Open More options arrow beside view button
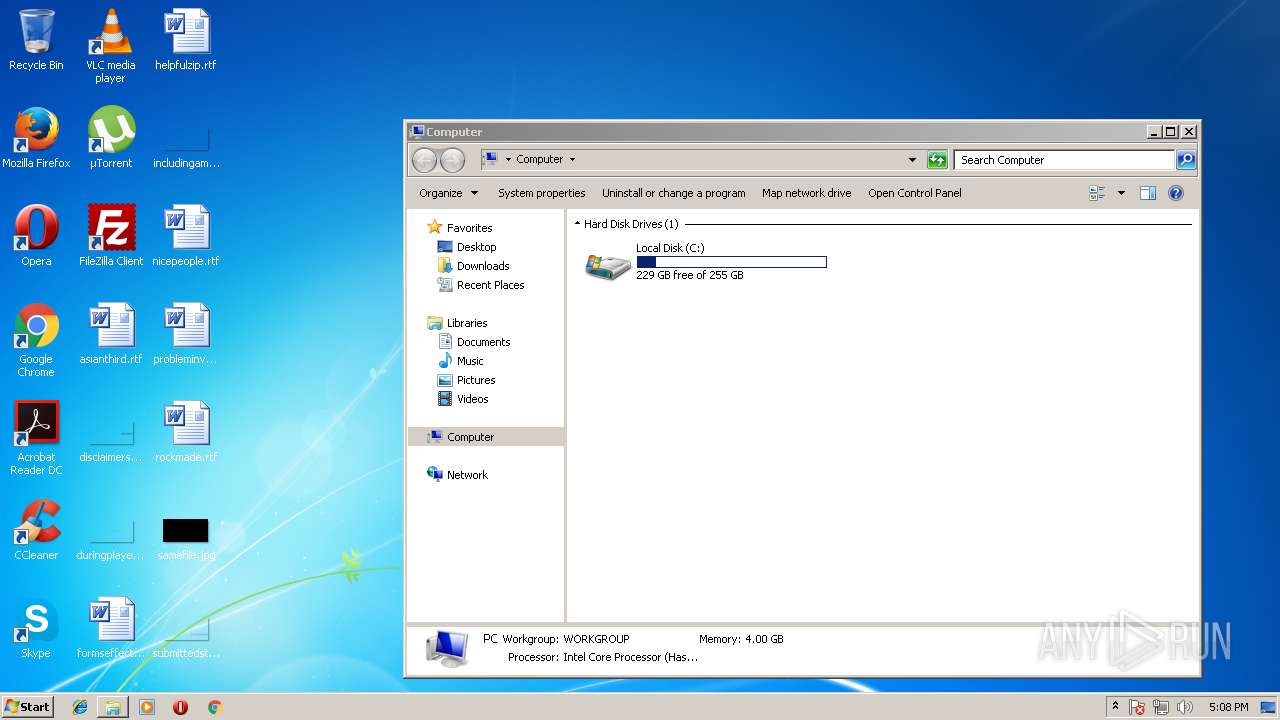 click(x=1121, y=193)
